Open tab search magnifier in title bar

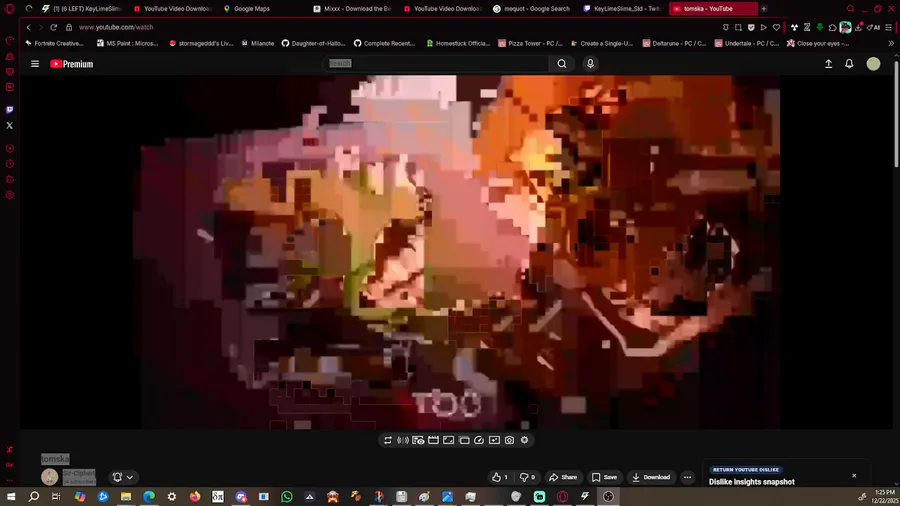point(851,9)
